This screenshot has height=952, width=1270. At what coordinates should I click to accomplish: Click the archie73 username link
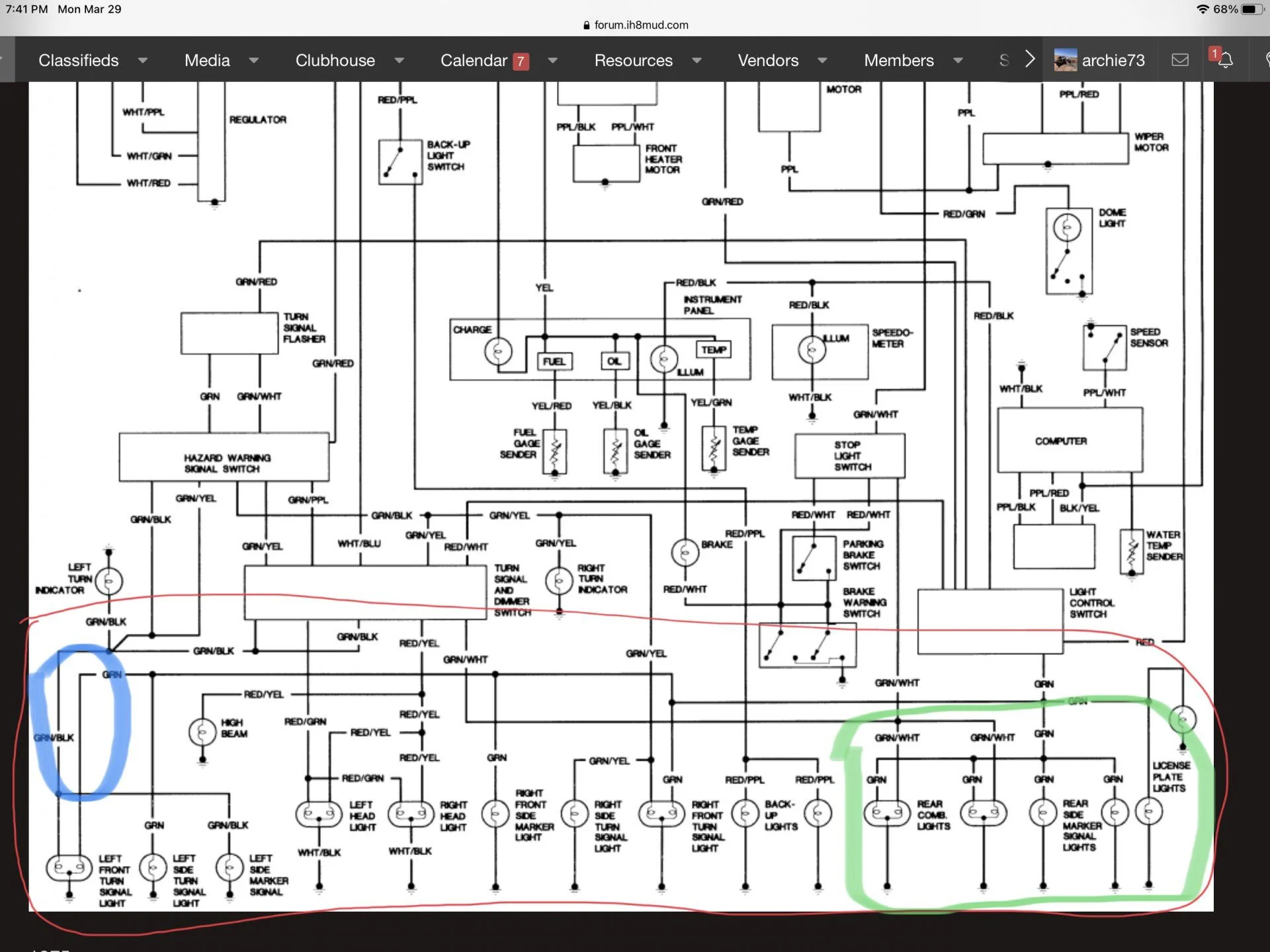tap(1113, 60)
